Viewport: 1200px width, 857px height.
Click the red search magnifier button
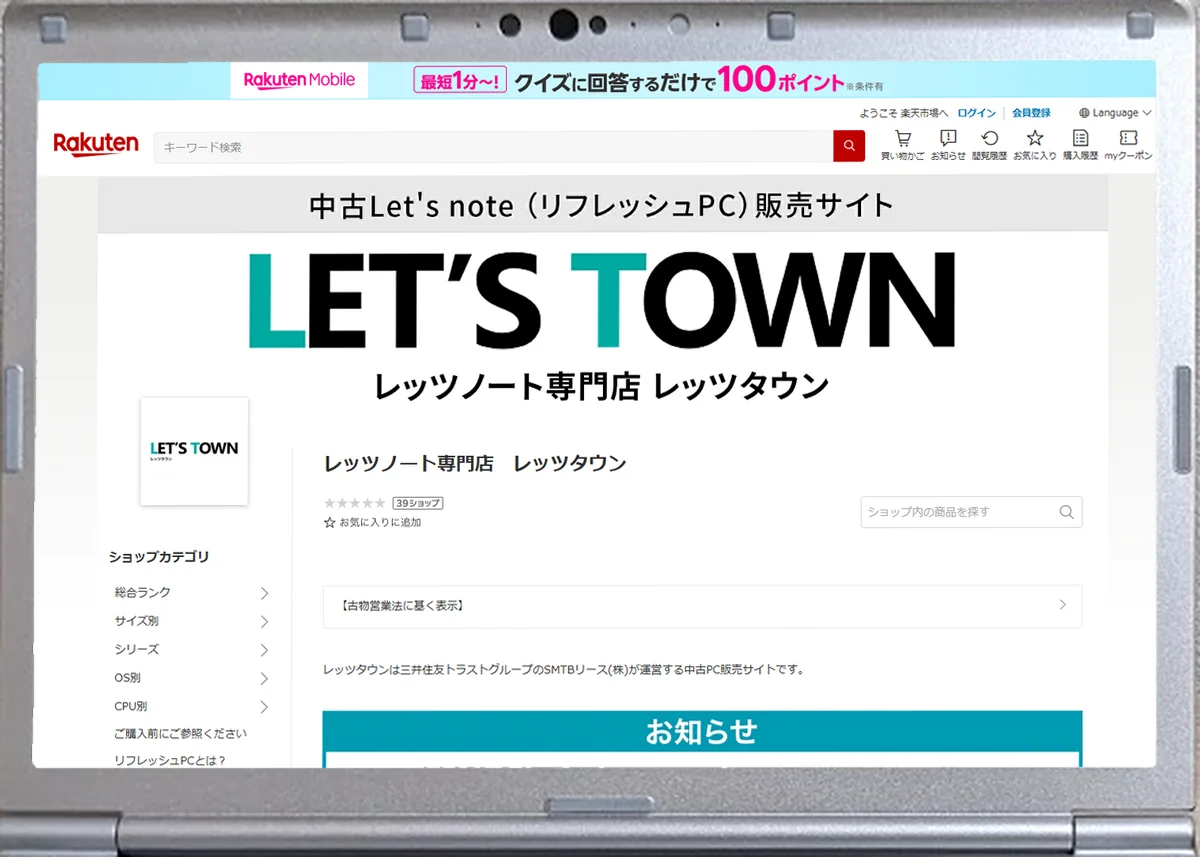tap(849, 147)
